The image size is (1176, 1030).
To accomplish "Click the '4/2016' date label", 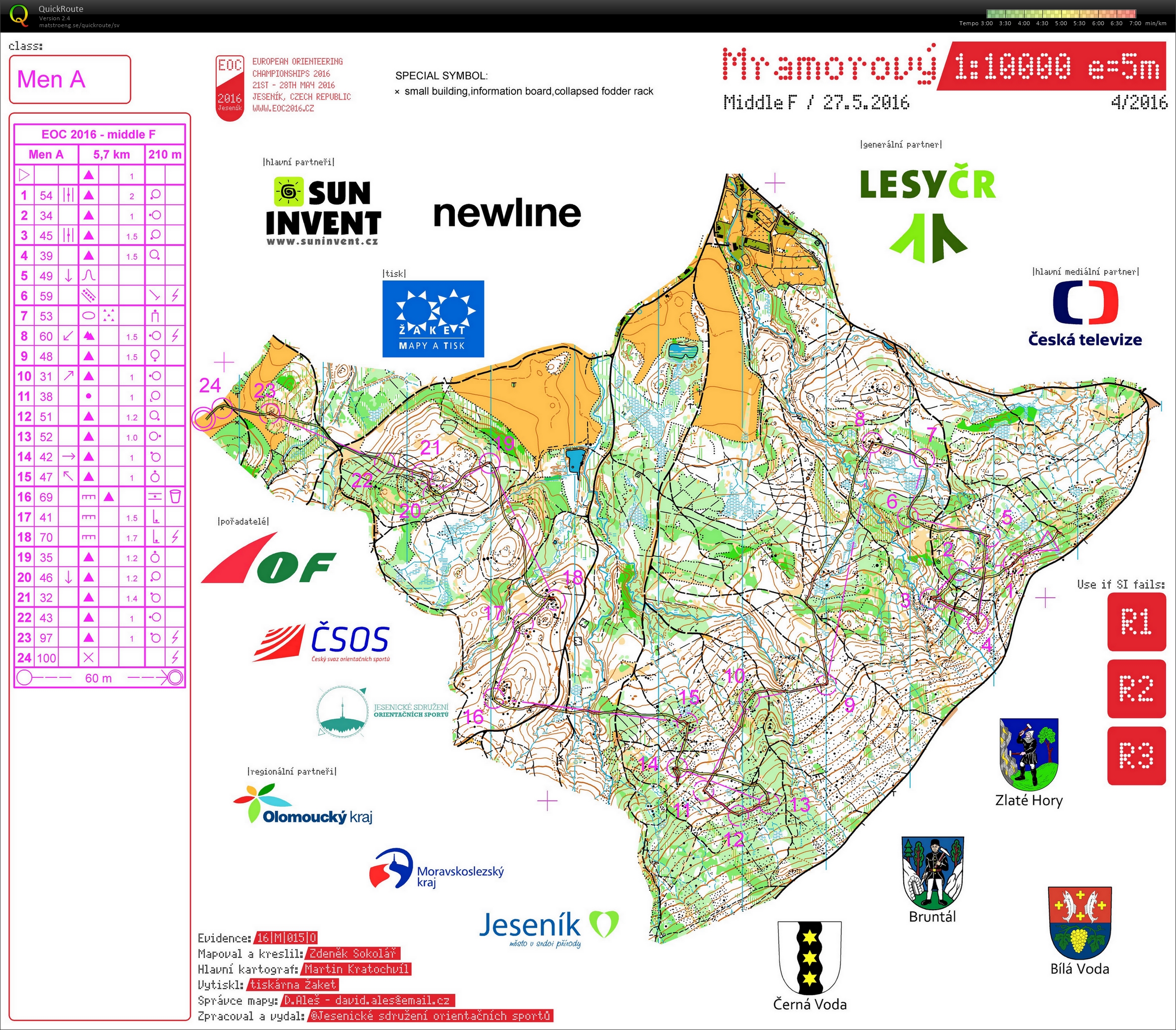I will tap(1138, 102).
